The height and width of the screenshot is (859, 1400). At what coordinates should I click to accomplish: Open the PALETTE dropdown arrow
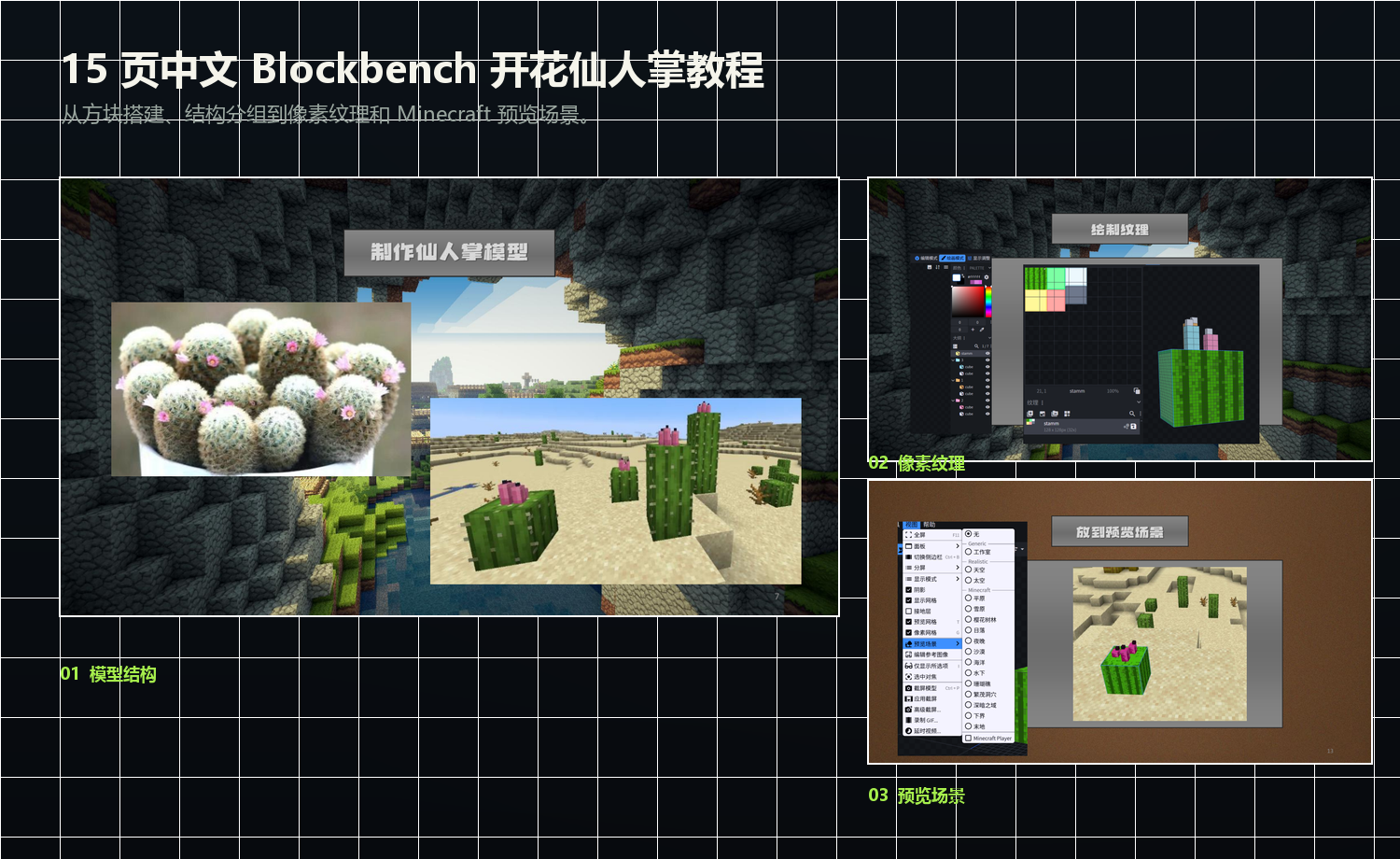(989, 268)
